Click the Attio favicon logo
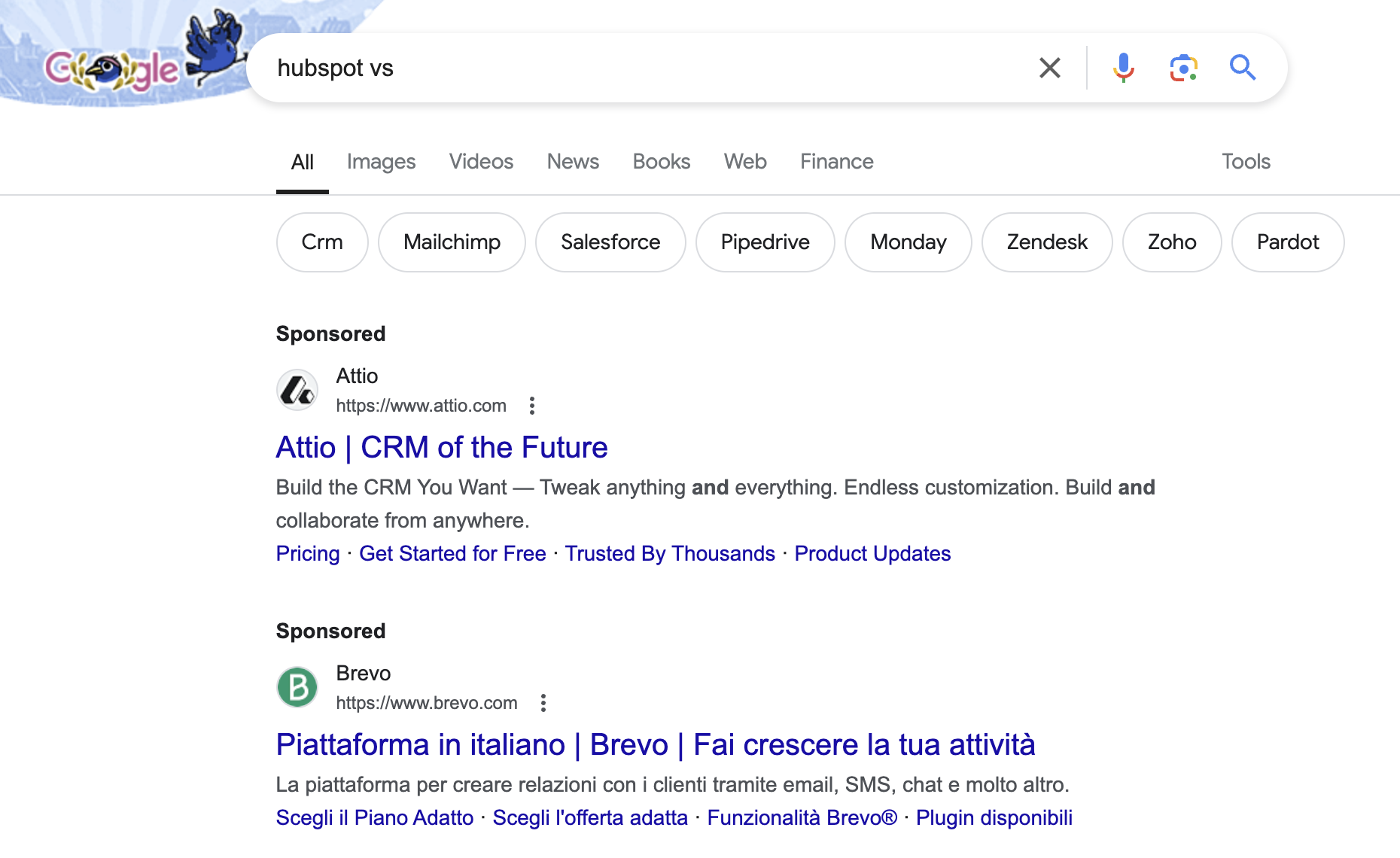The width and height of the screenshot is (1400, 858). 297,390
